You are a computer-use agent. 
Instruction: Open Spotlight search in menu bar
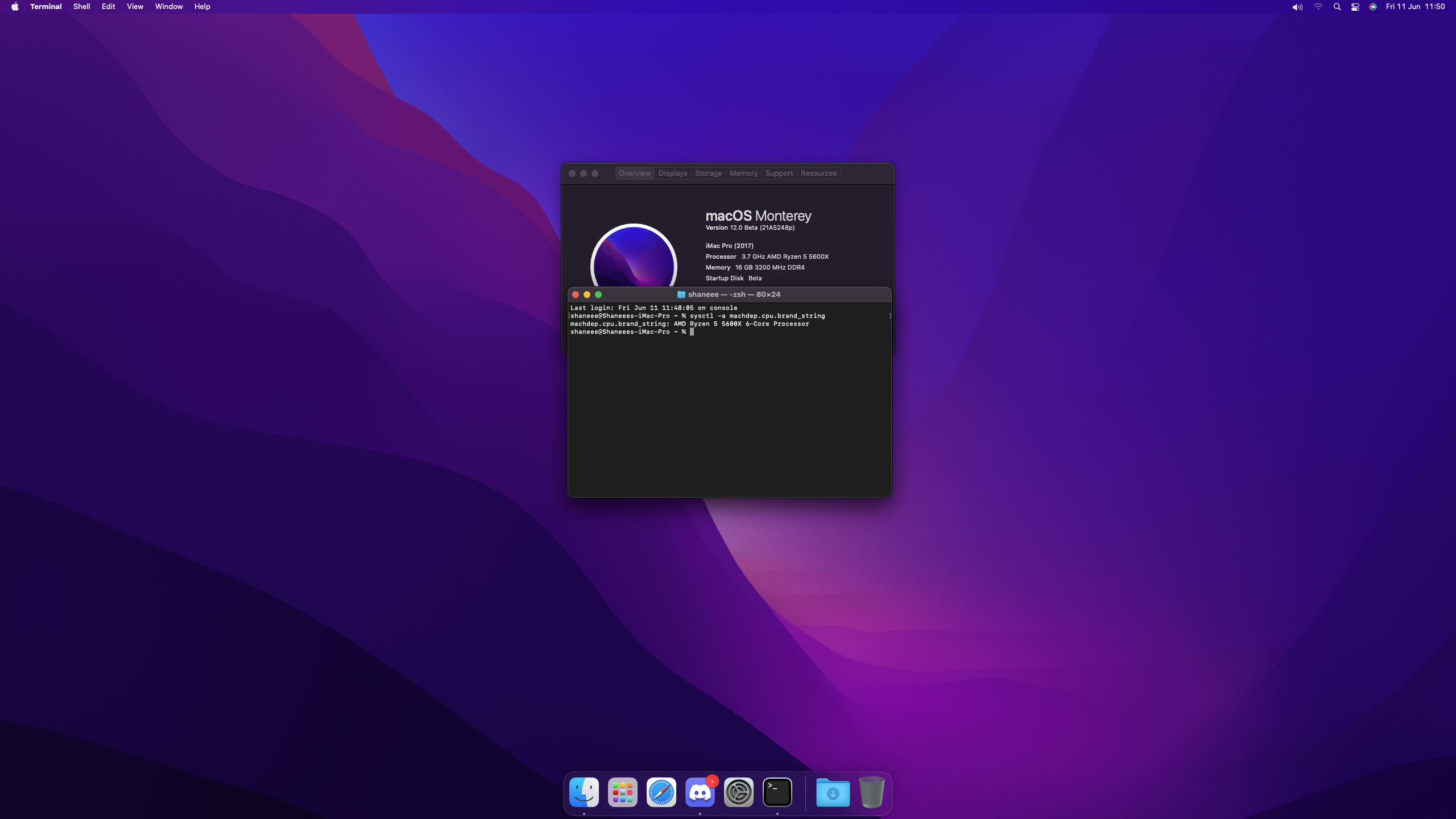pos(1337,7)
